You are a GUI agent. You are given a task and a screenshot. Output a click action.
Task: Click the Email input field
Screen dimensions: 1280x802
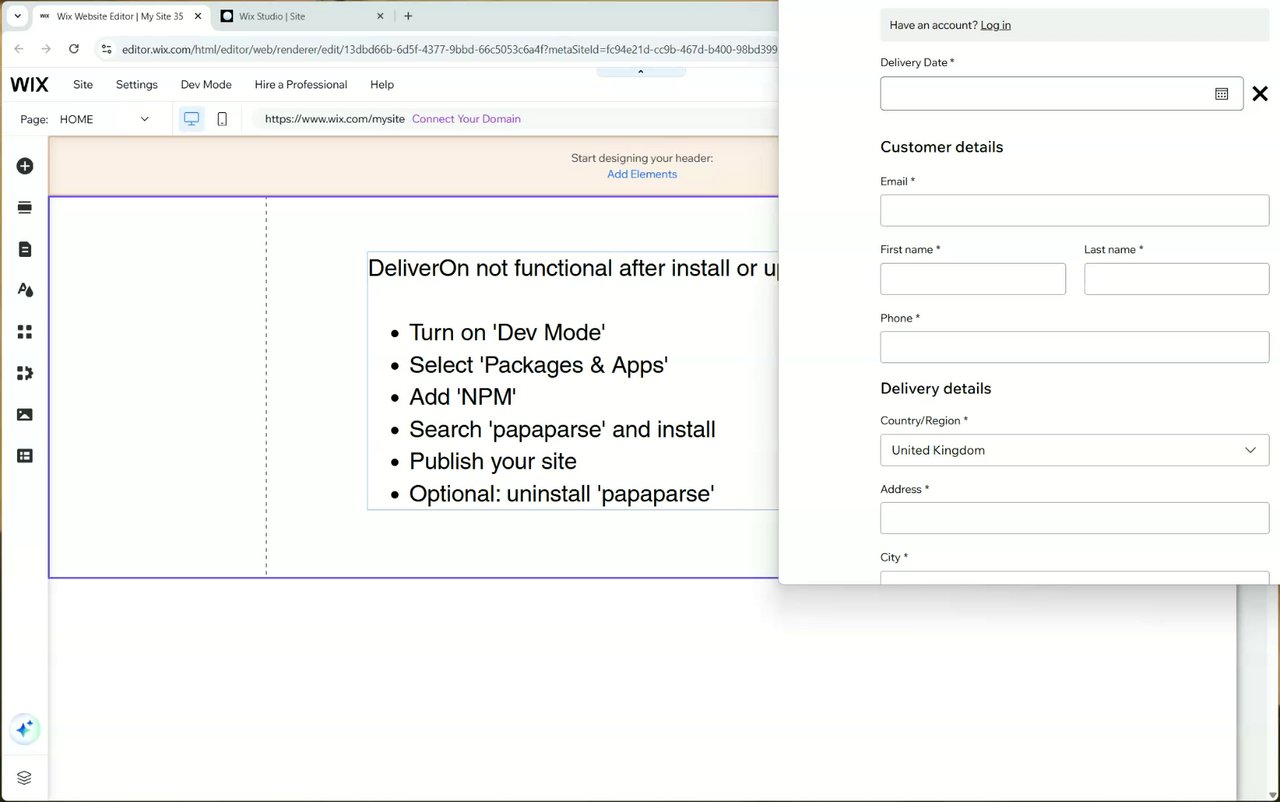click(1074, 210)
